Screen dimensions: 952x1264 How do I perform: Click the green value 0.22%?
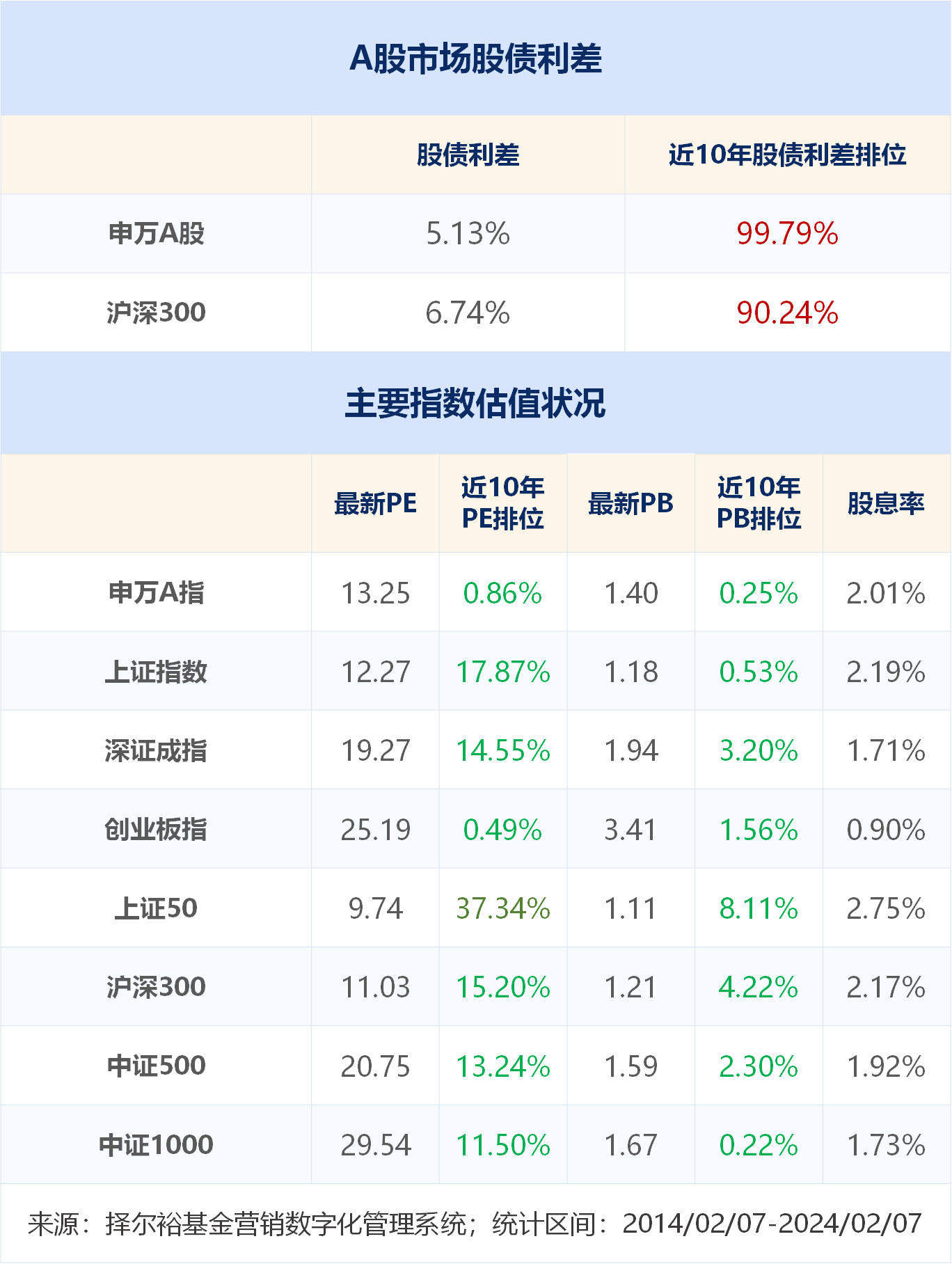coord(759,1145)
